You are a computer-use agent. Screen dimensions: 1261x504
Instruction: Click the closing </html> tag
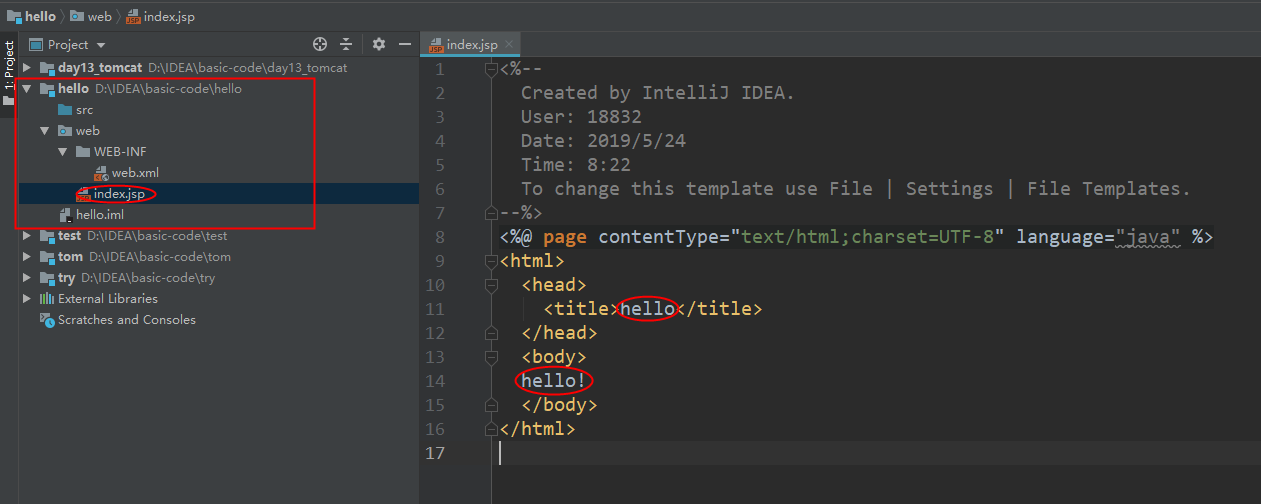(x=538, y=429)
